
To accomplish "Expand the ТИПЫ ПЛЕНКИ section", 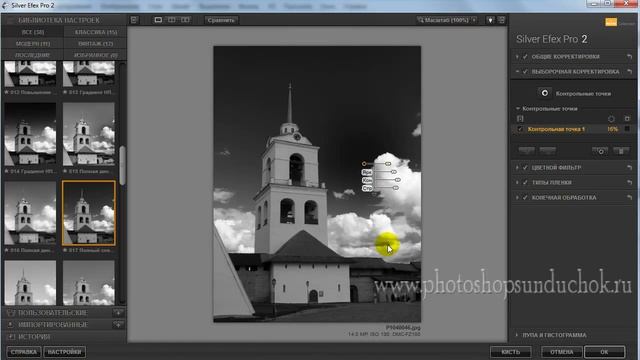I will (517, 182).
